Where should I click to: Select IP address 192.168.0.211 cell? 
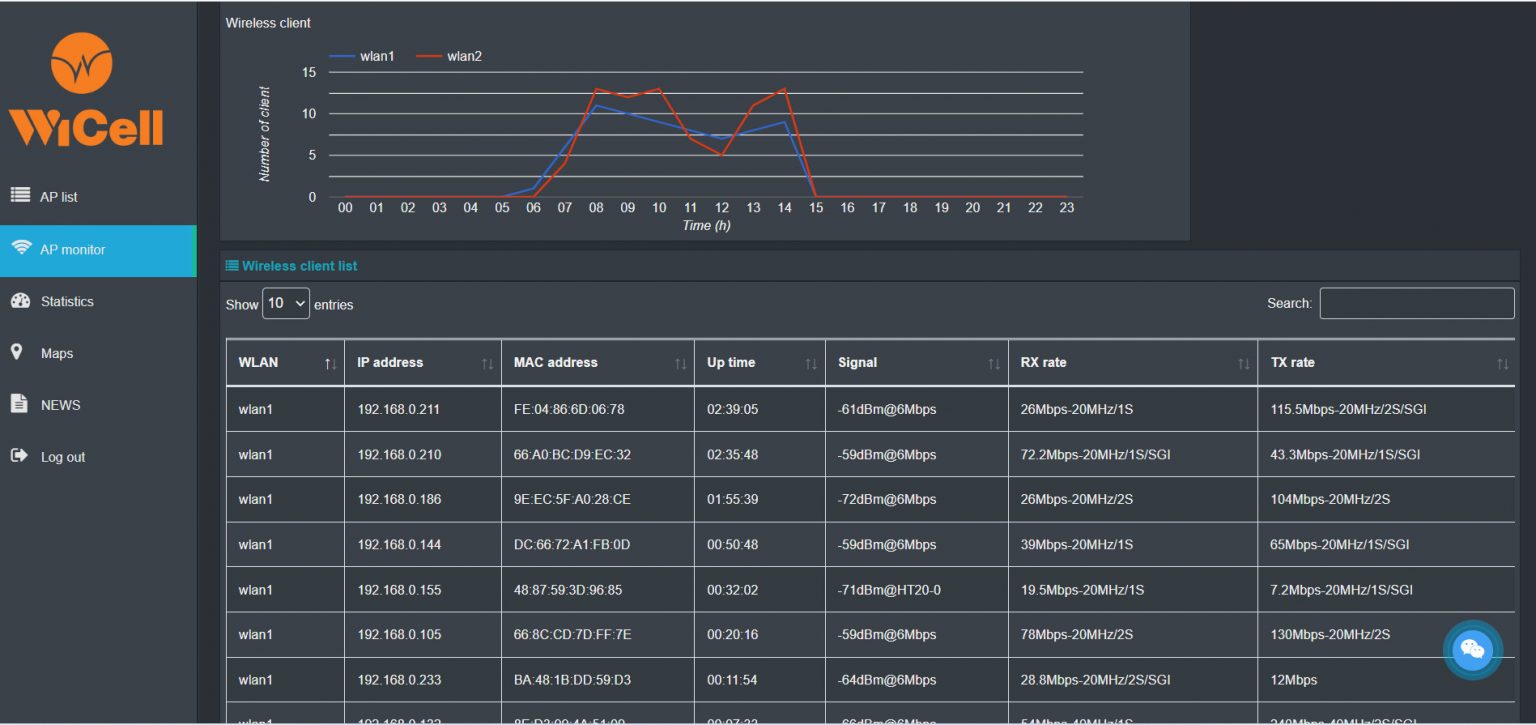[x=423, y=409]
